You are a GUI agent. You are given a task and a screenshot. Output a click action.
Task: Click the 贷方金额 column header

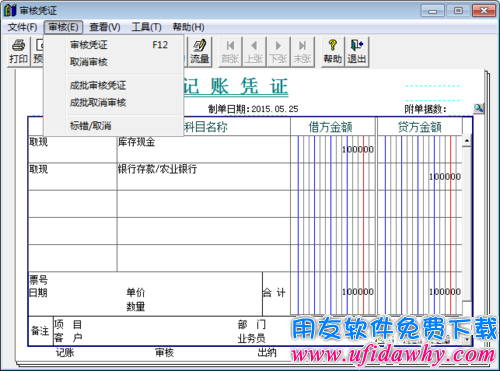pos(420,127)
